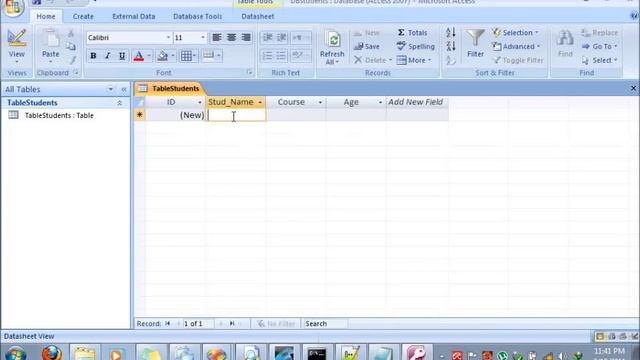Open the Font group dialog launcher
The width and height of the screenshot is (640, 360).
click(x=249, y=73)
